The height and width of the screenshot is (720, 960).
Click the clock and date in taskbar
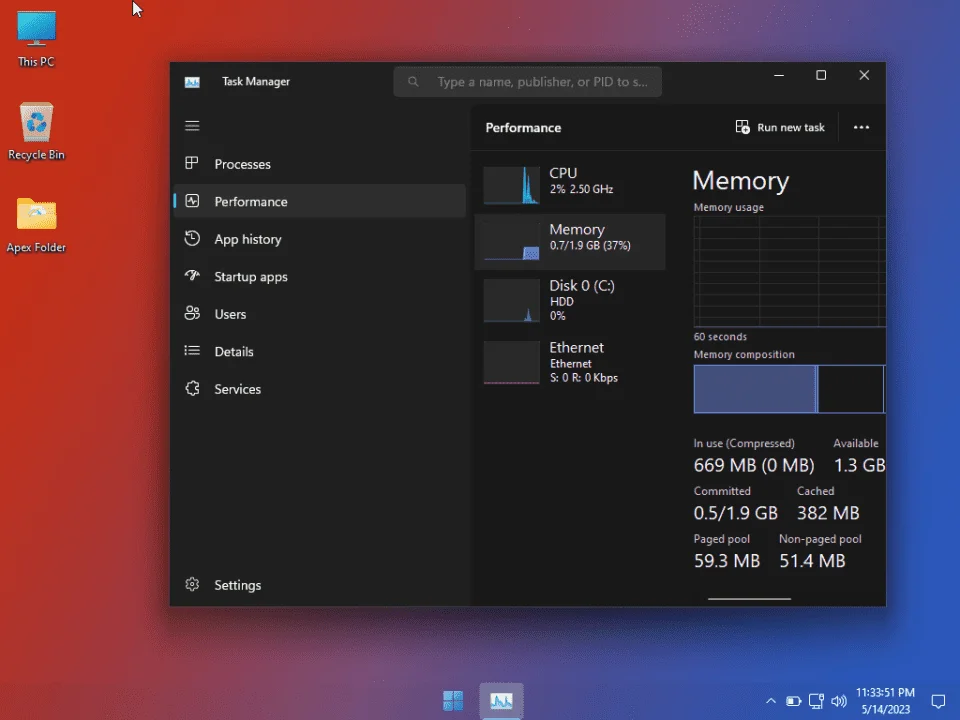point(885,701)
